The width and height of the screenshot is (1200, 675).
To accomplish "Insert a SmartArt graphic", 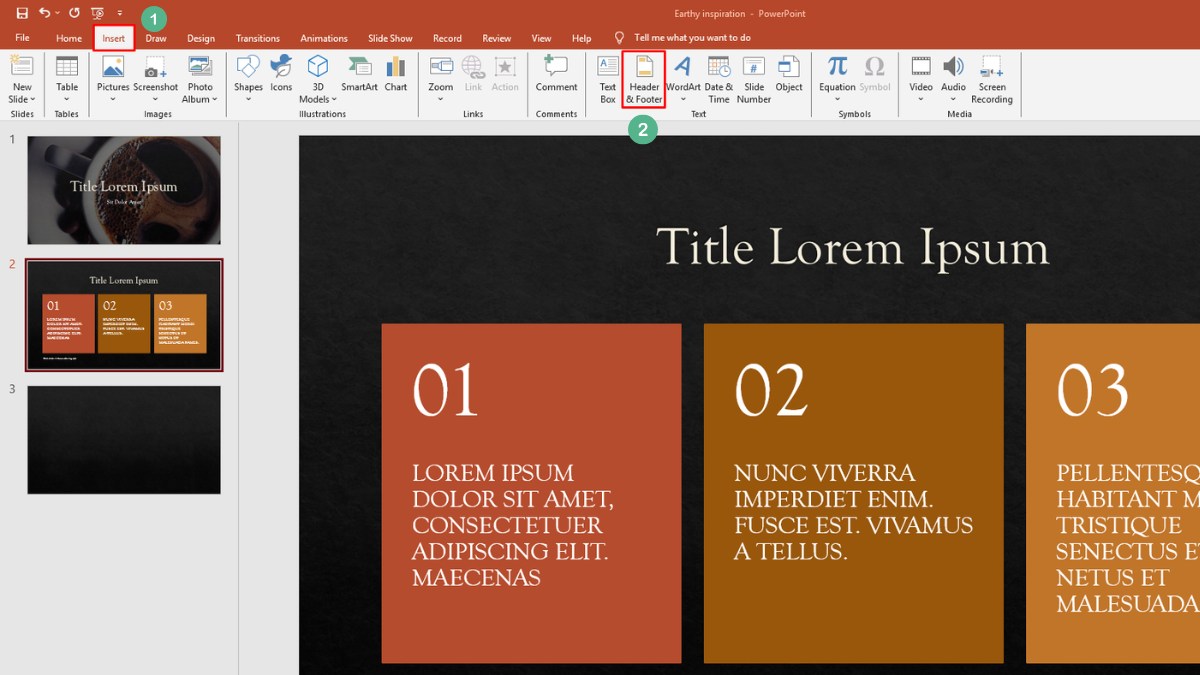I will (x=360, y=74).
